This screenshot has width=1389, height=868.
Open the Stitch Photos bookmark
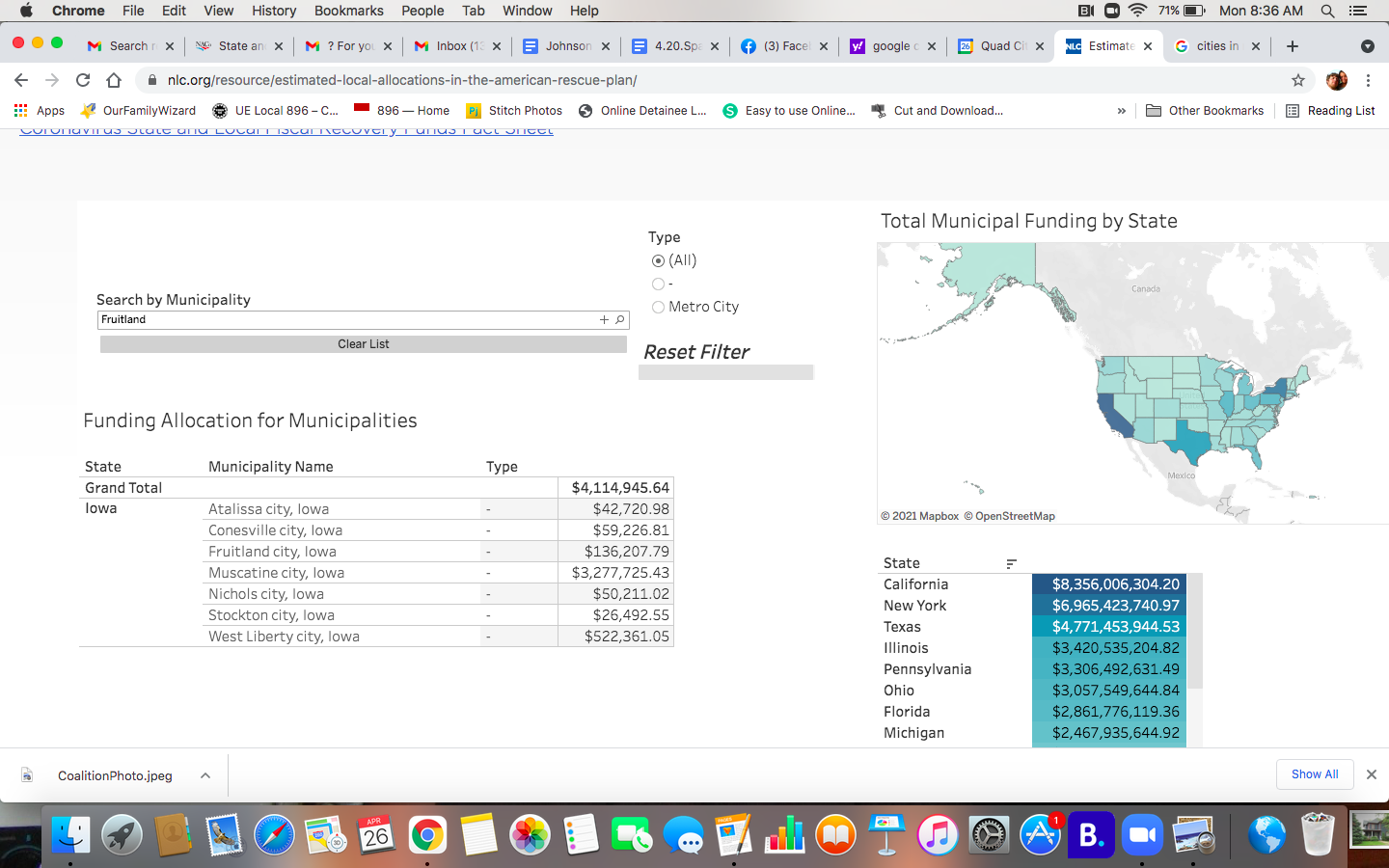tap(514, 111)
